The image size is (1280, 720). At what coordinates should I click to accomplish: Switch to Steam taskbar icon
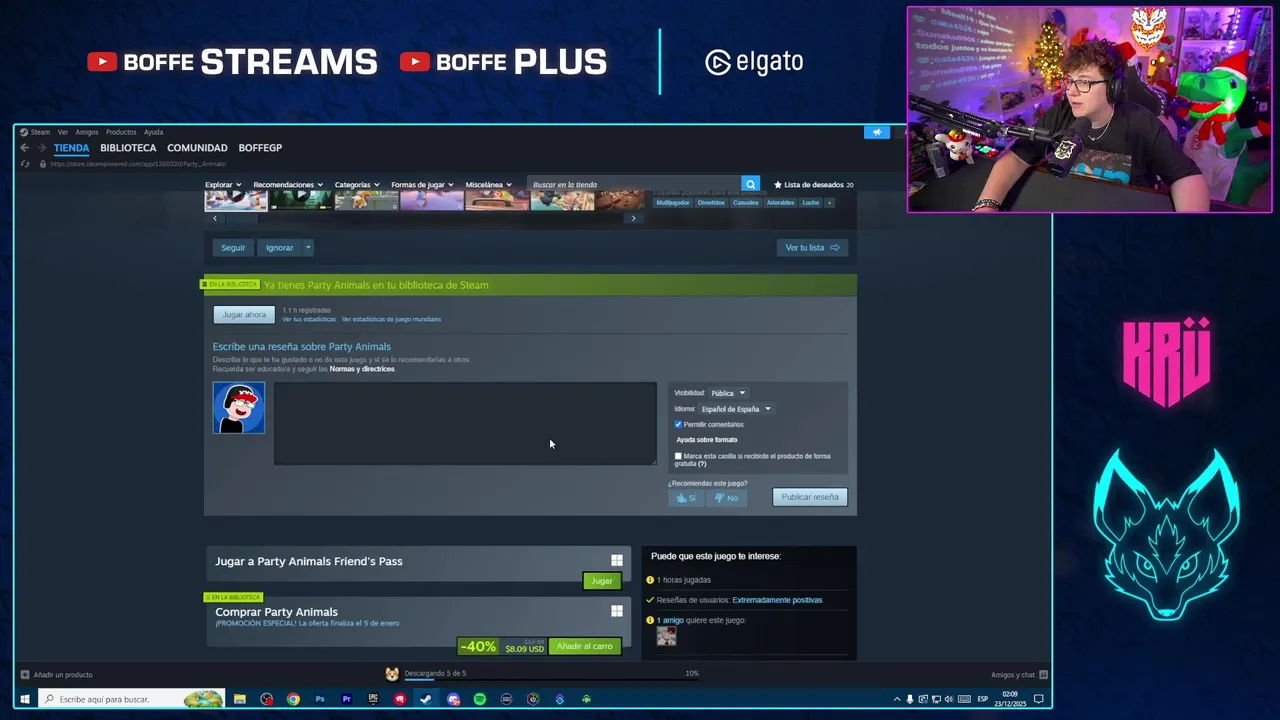coord(426,699)
